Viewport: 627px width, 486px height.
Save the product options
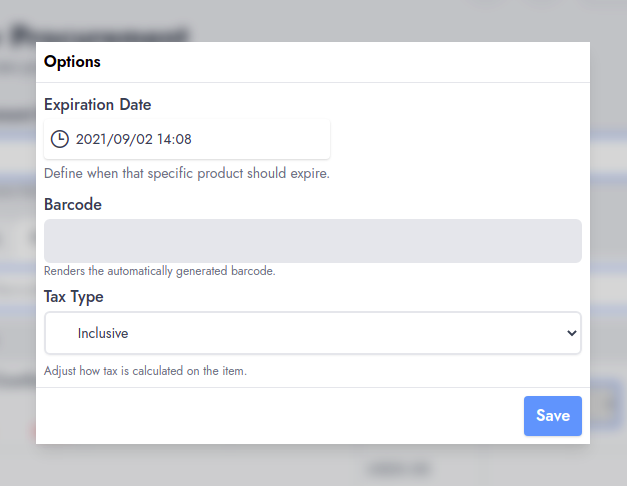[553, 416]
